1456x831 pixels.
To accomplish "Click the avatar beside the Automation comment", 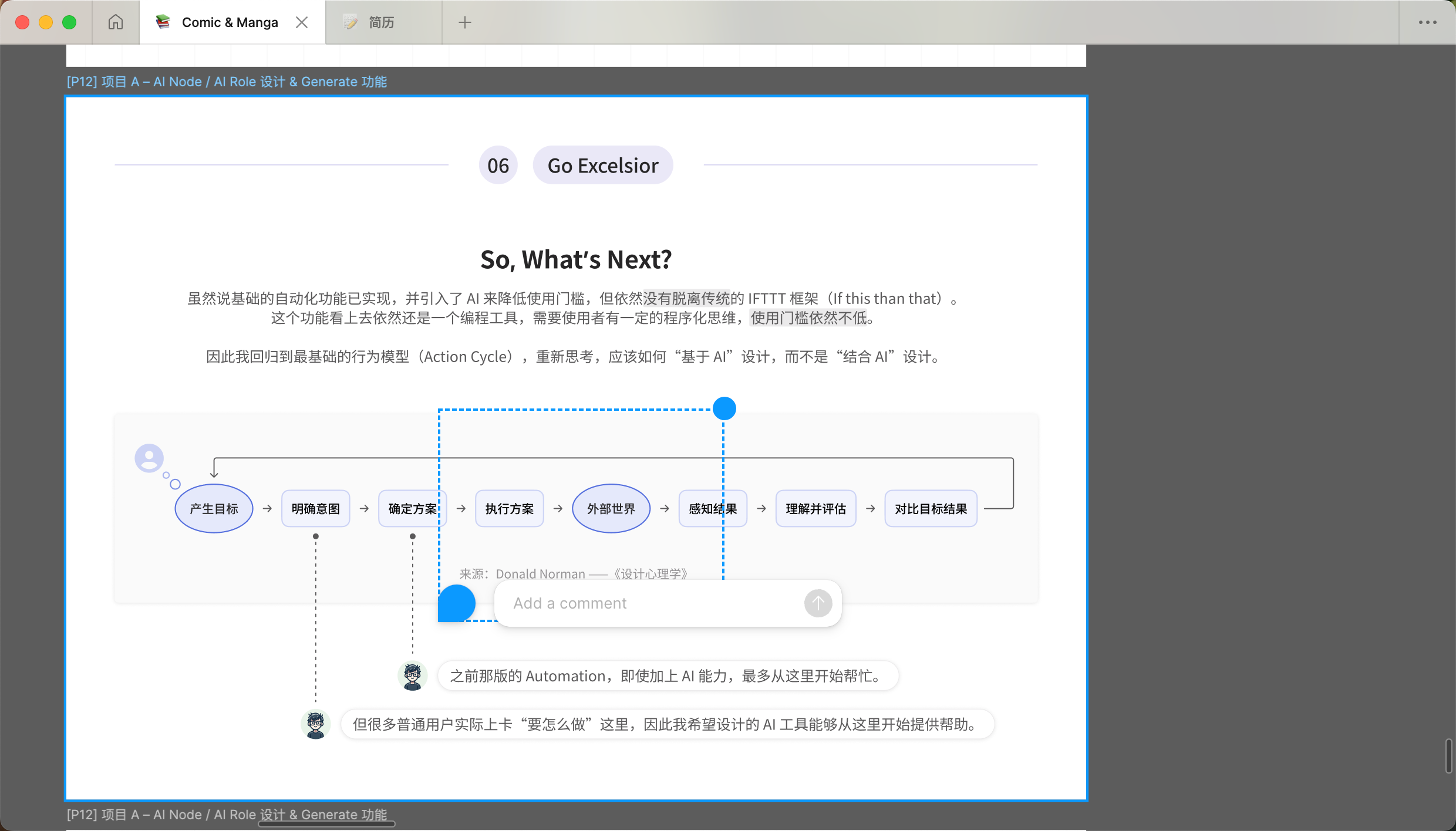I will [413, 676].
